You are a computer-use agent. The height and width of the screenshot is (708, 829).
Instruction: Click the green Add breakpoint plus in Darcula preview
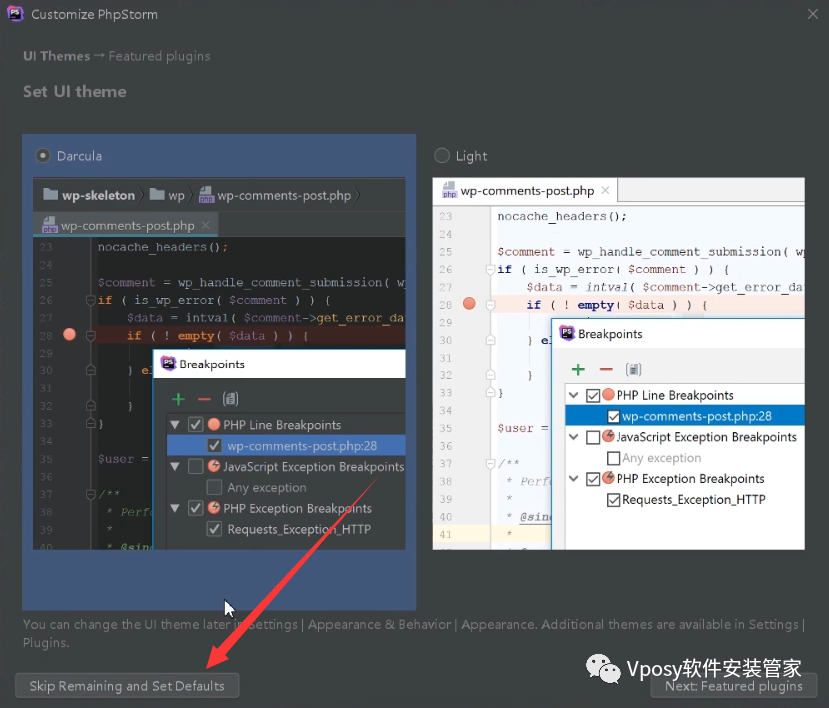(x=178, y=399)
